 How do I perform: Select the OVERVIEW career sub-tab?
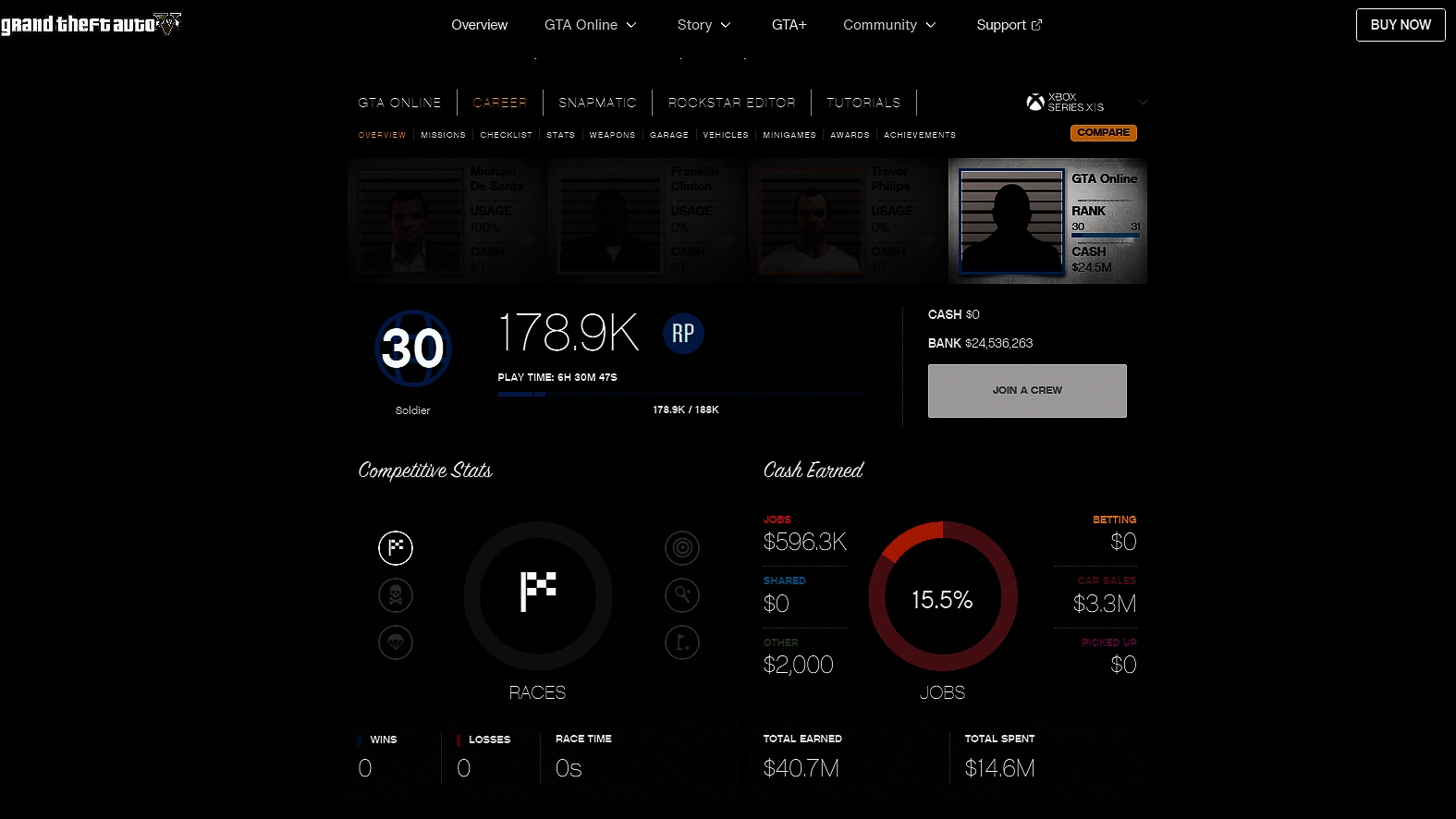click(382, 135)
